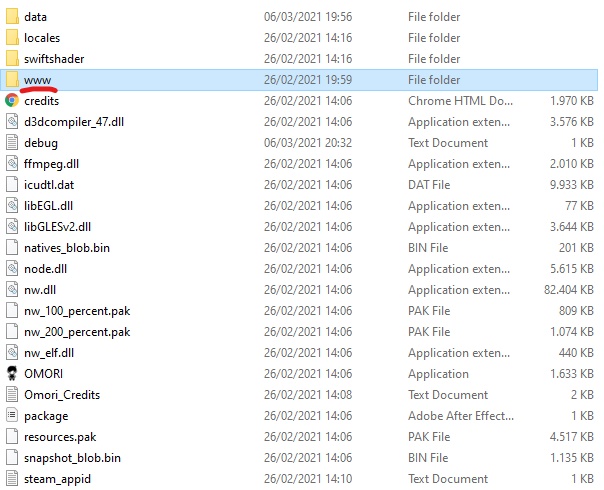Select the 'nw_100_percent.pak' file name
604x490 pixels.
click(x=77, y=311)
